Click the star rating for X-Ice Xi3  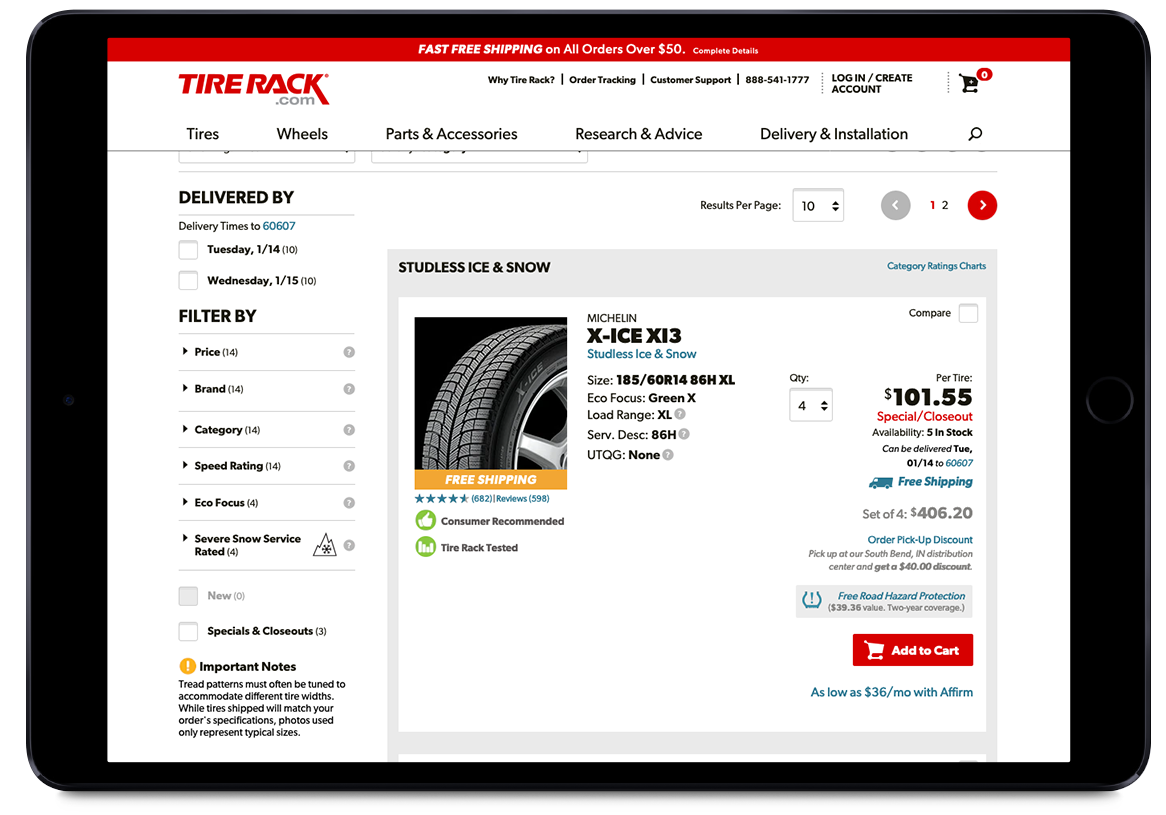[x=442, y=499]
